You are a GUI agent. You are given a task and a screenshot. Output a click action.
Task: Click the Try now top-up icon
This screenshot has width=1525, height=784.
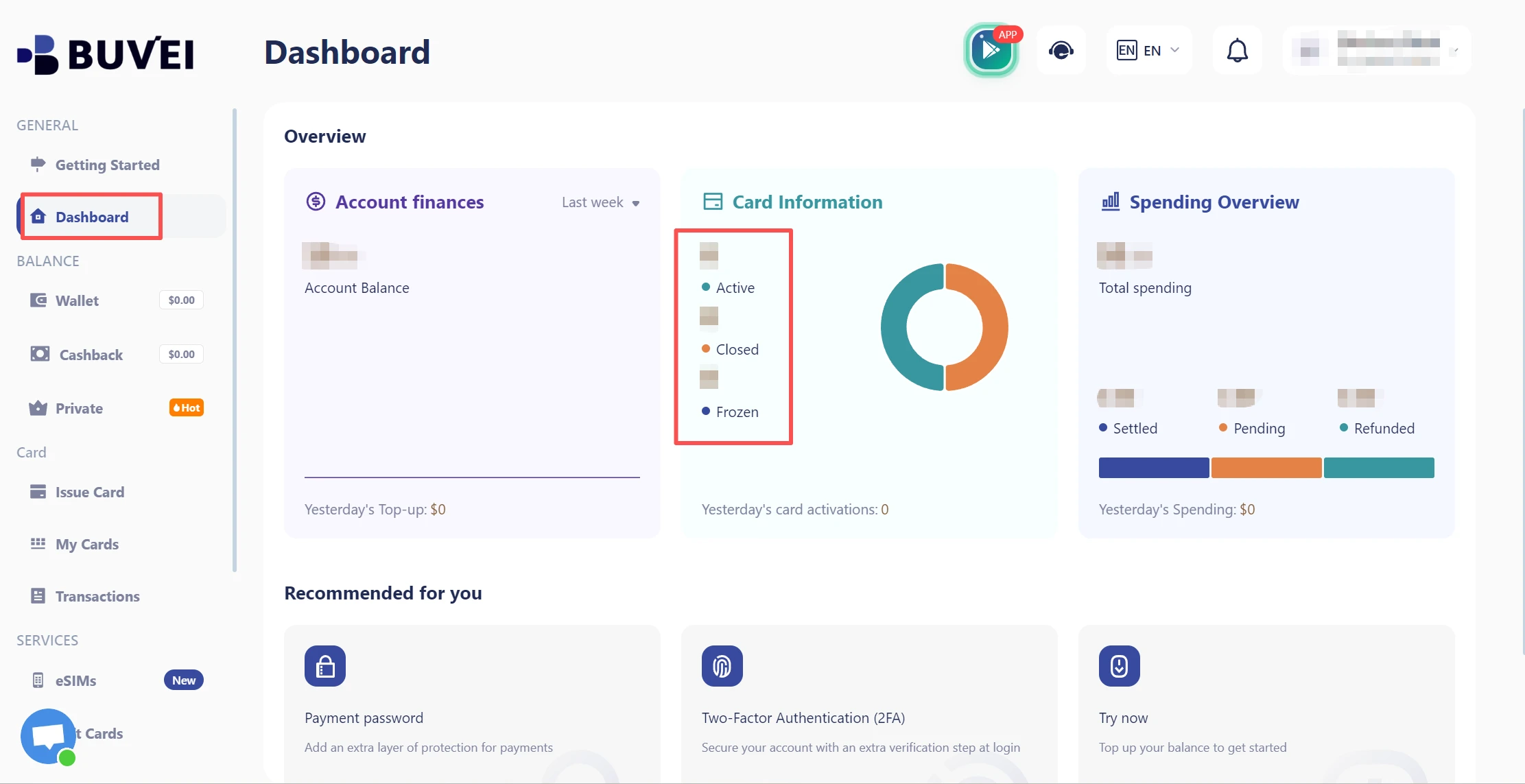(1120, 666)
